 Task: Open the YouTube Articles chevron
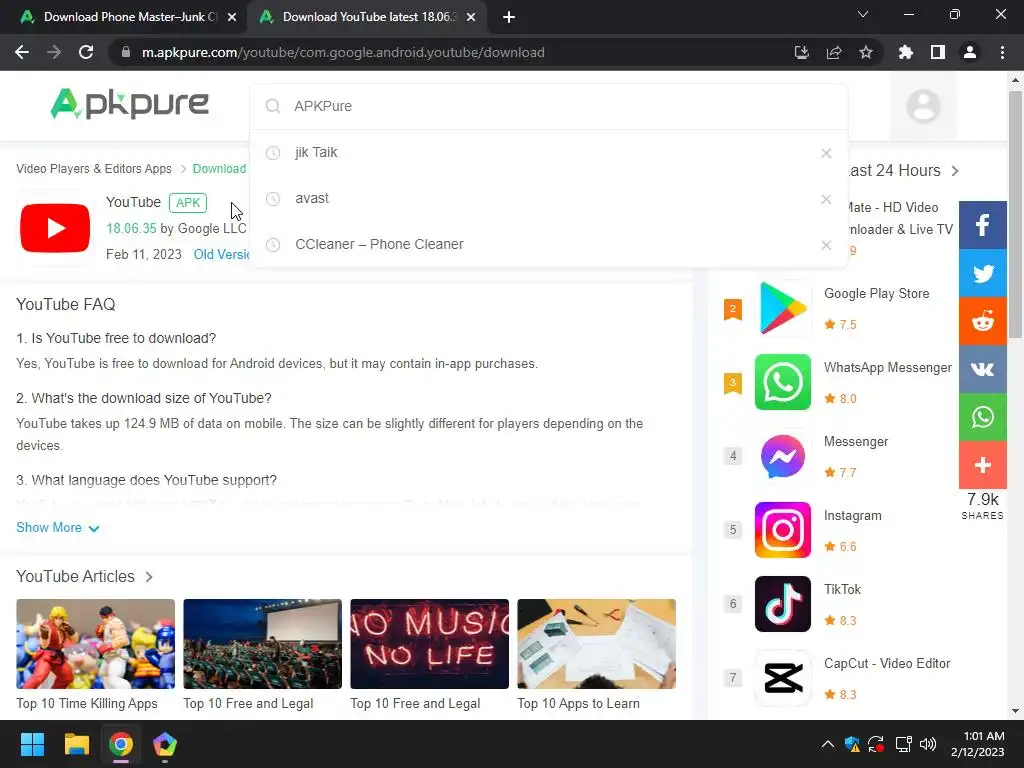click(x=149, y=577)
